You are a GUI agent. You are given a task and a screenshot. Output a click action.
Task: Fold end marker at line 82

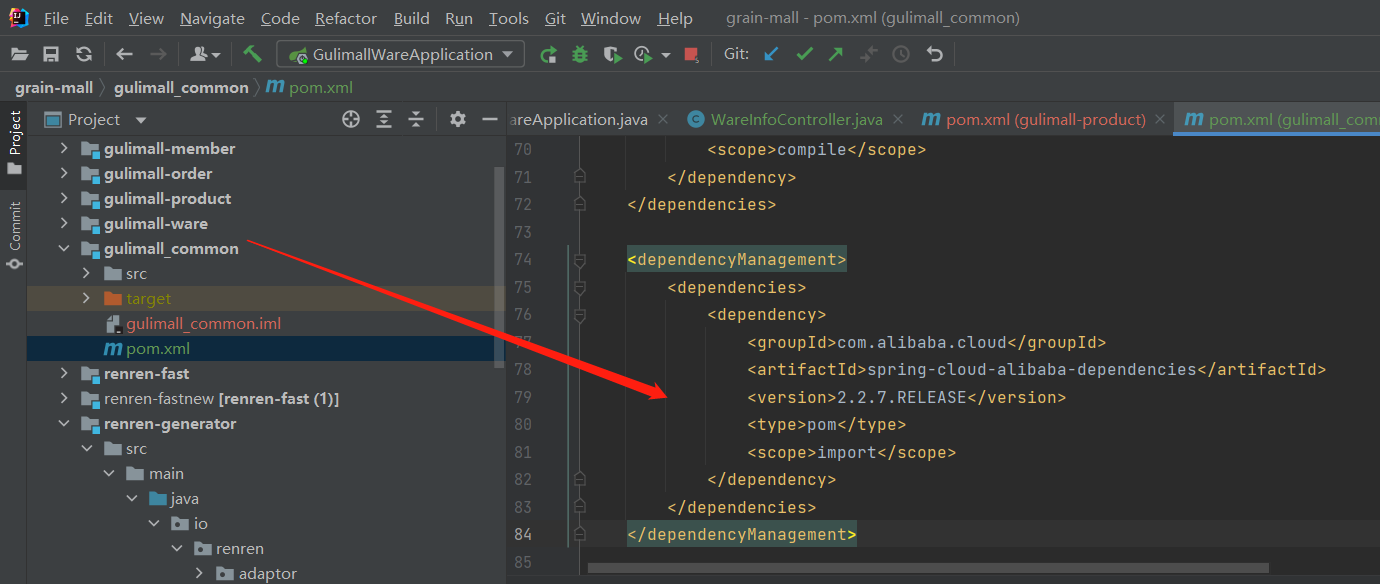[x=579, y=480]
